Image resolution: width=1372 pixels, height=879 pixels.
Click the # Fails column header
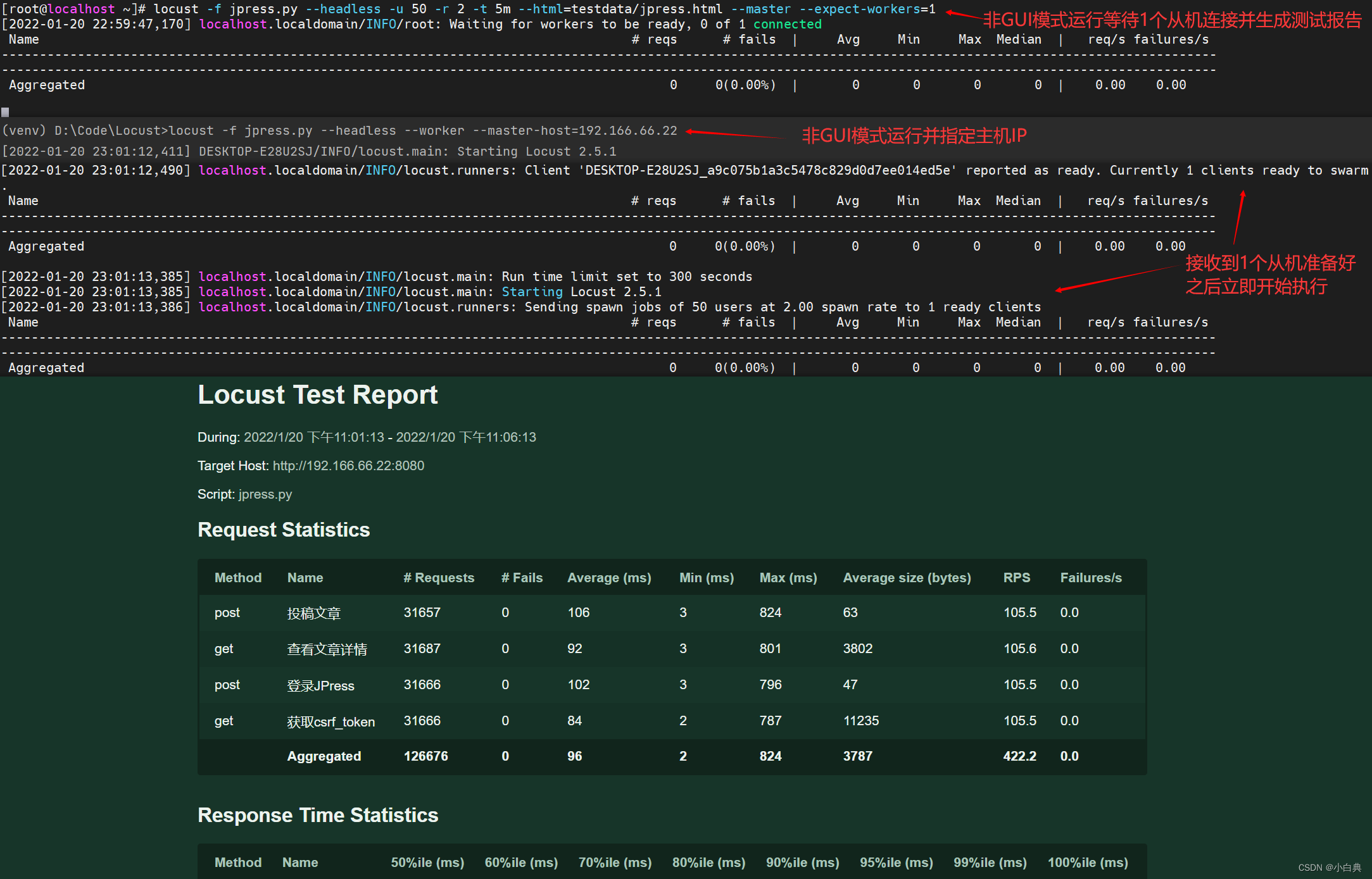click(522, 578)
